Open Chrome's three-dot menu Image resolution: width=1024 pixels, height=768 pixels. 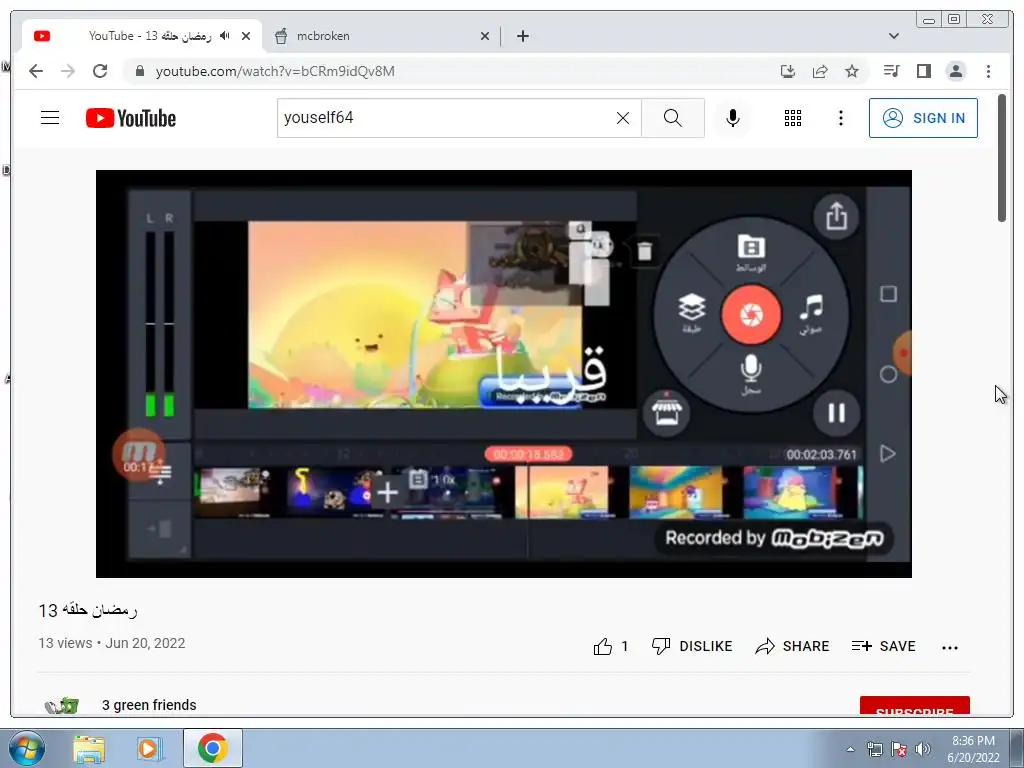coord(988,71)
